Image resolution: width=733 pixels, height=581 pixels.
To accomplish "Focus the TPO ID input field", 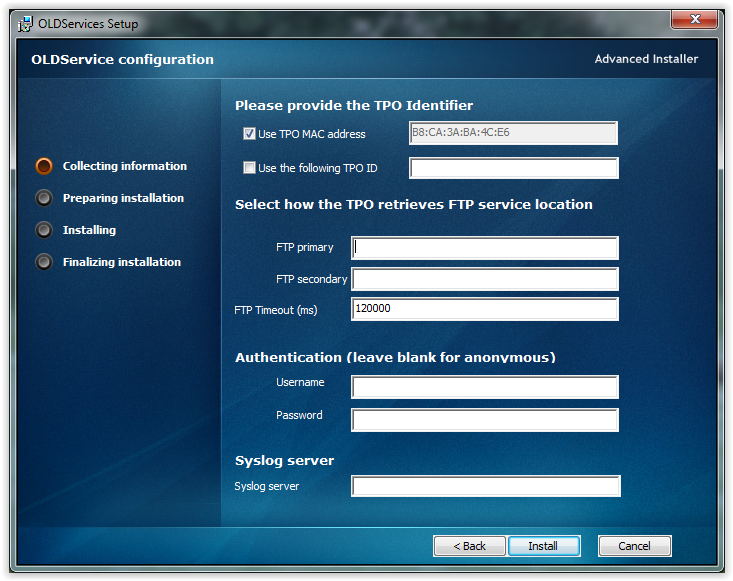I will (513, 168).
